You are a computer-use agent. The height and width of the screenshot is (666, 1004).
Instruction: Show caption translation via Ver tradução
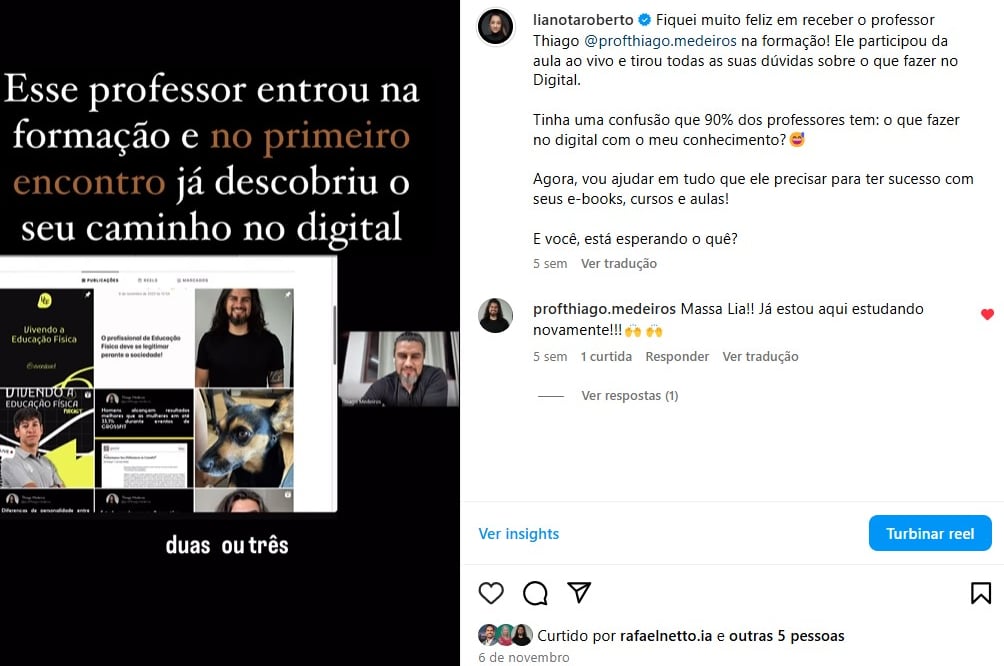[619, 263]
